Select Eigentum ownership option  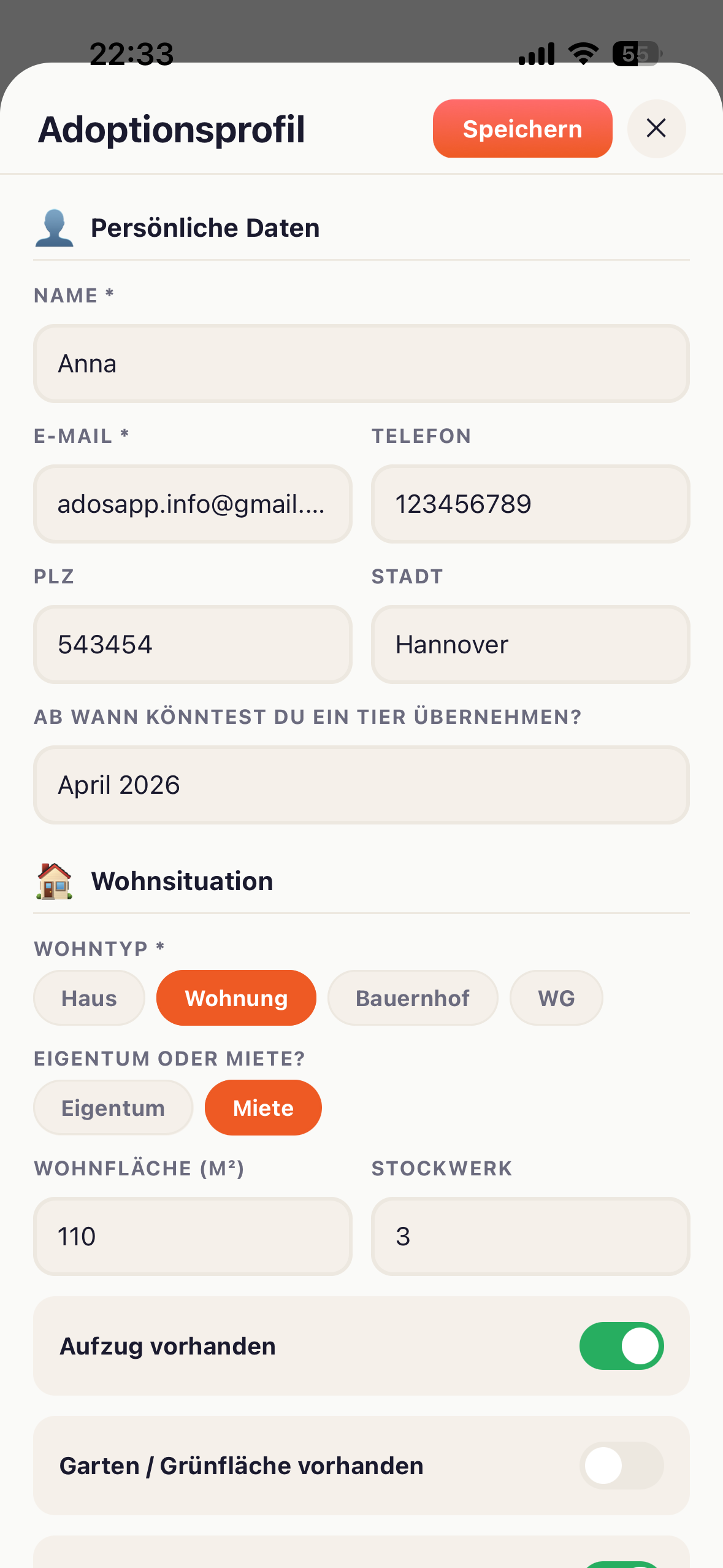tap(113, 1108)
